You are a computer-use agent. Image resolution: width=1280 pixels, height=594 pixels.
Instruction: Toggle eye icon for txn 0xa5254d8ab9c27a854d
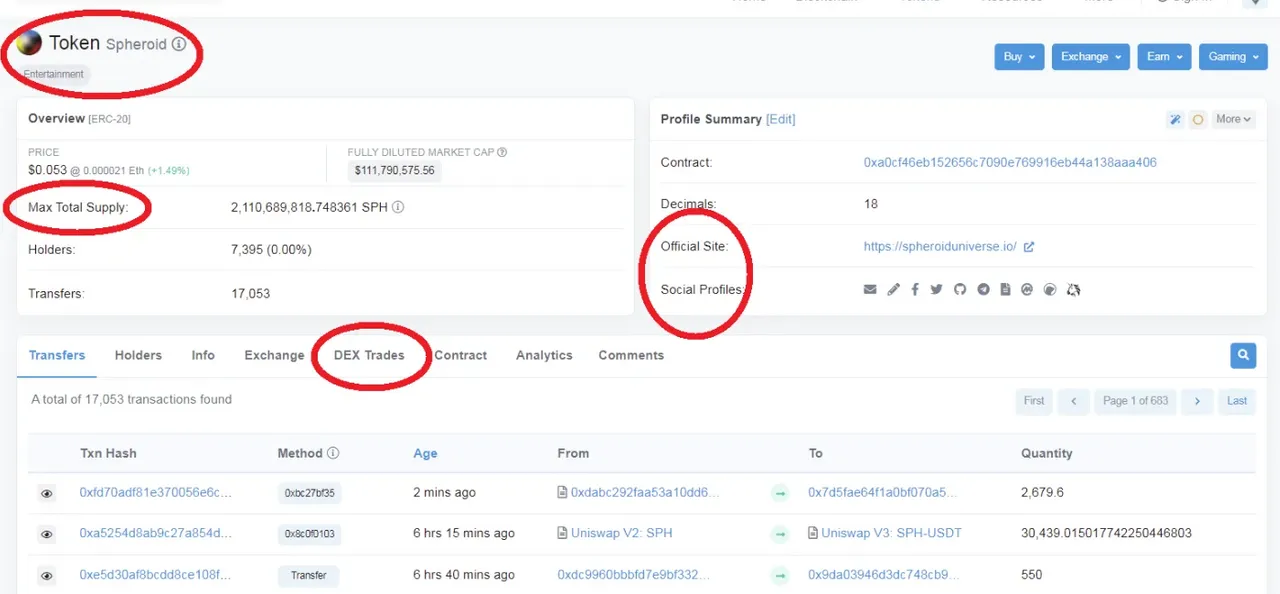pyautogui.click(x=46, y=535)
